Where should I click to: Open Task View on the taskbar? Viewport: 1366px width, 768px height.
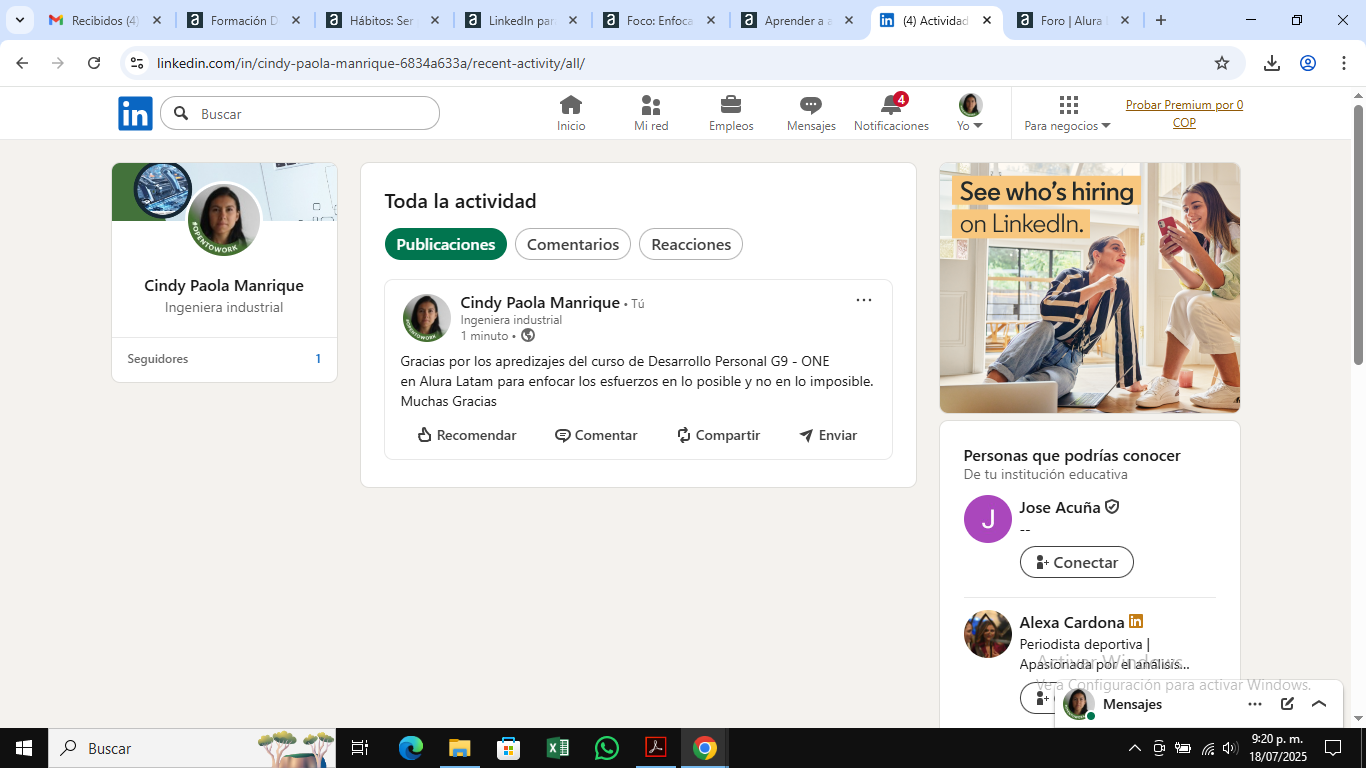[360, 748]
